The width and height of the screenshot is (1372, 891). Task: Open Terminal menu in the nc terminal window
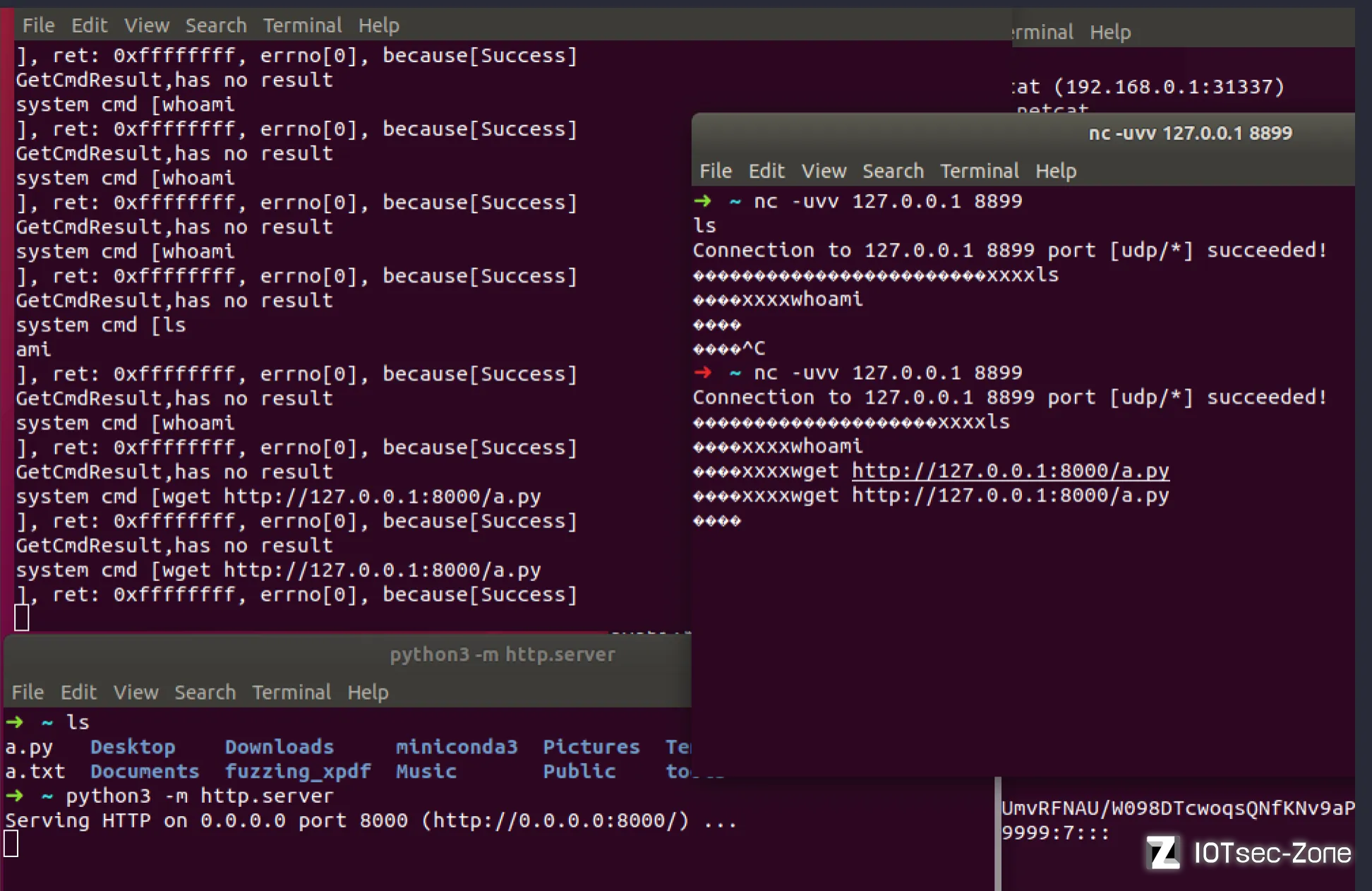click(x=980, y=171)
